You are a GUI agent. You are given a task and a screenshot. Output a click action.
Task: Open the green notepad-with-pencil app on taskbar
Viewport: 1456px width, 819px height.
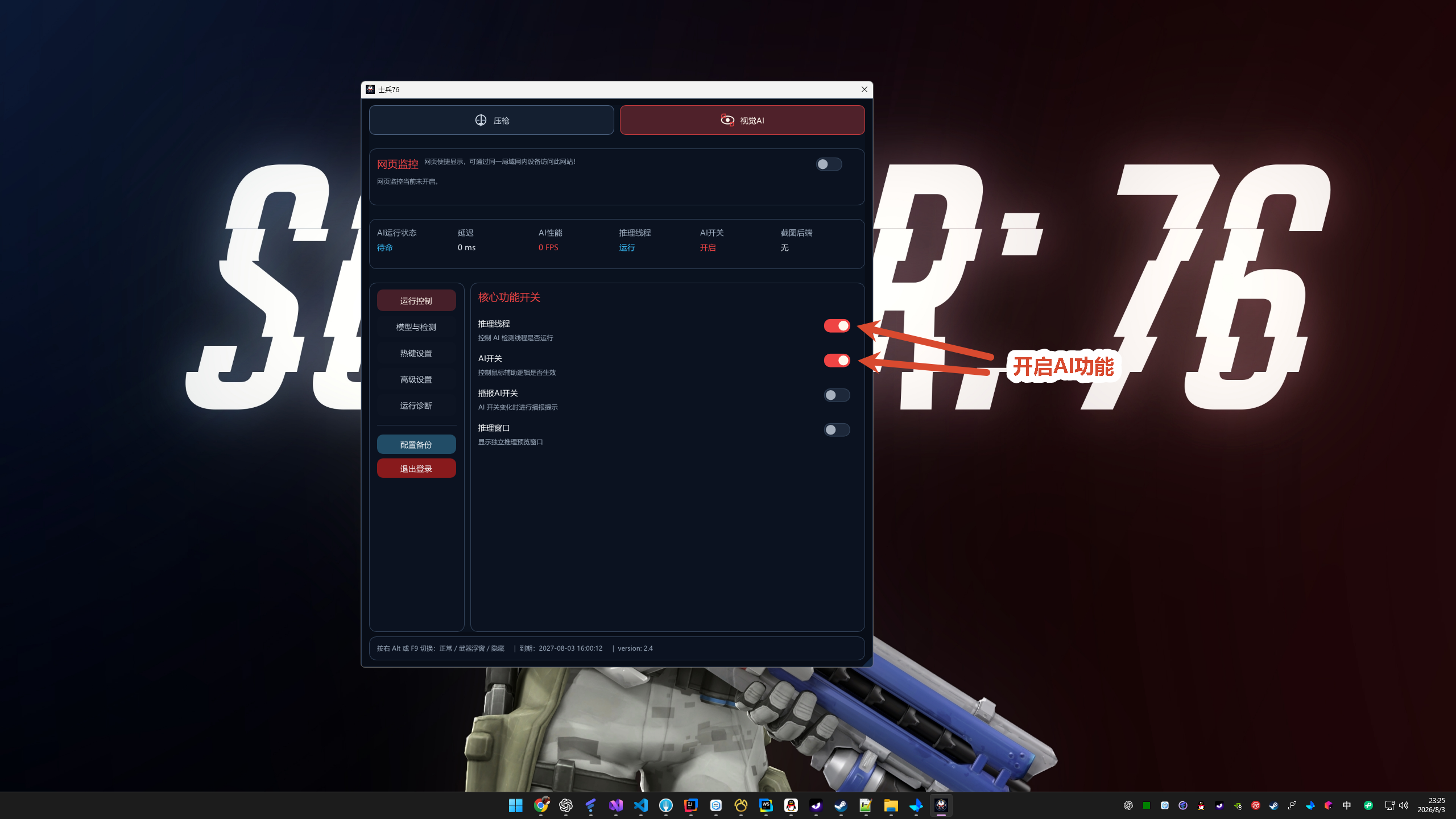pos(866,805)
